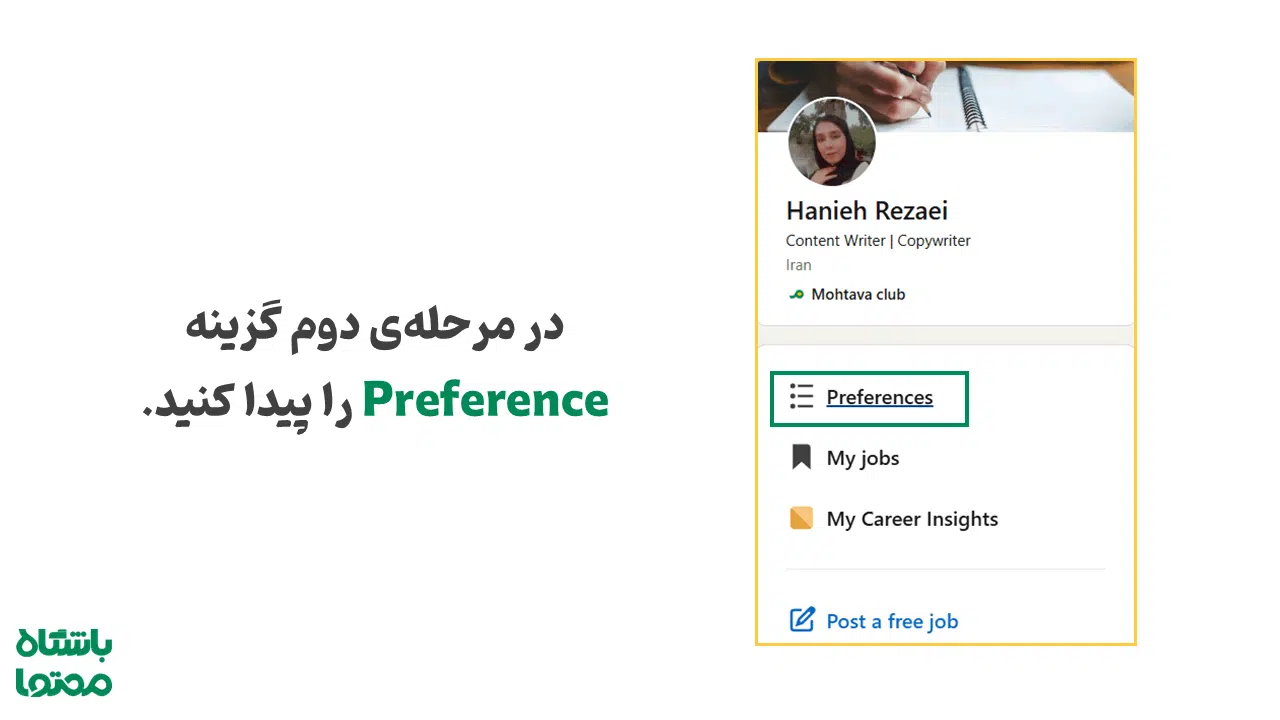Viewport: 1280px width, 720px height.
Task: Click the Hanieh Rezaei profile name
Action: coord(866,211)
